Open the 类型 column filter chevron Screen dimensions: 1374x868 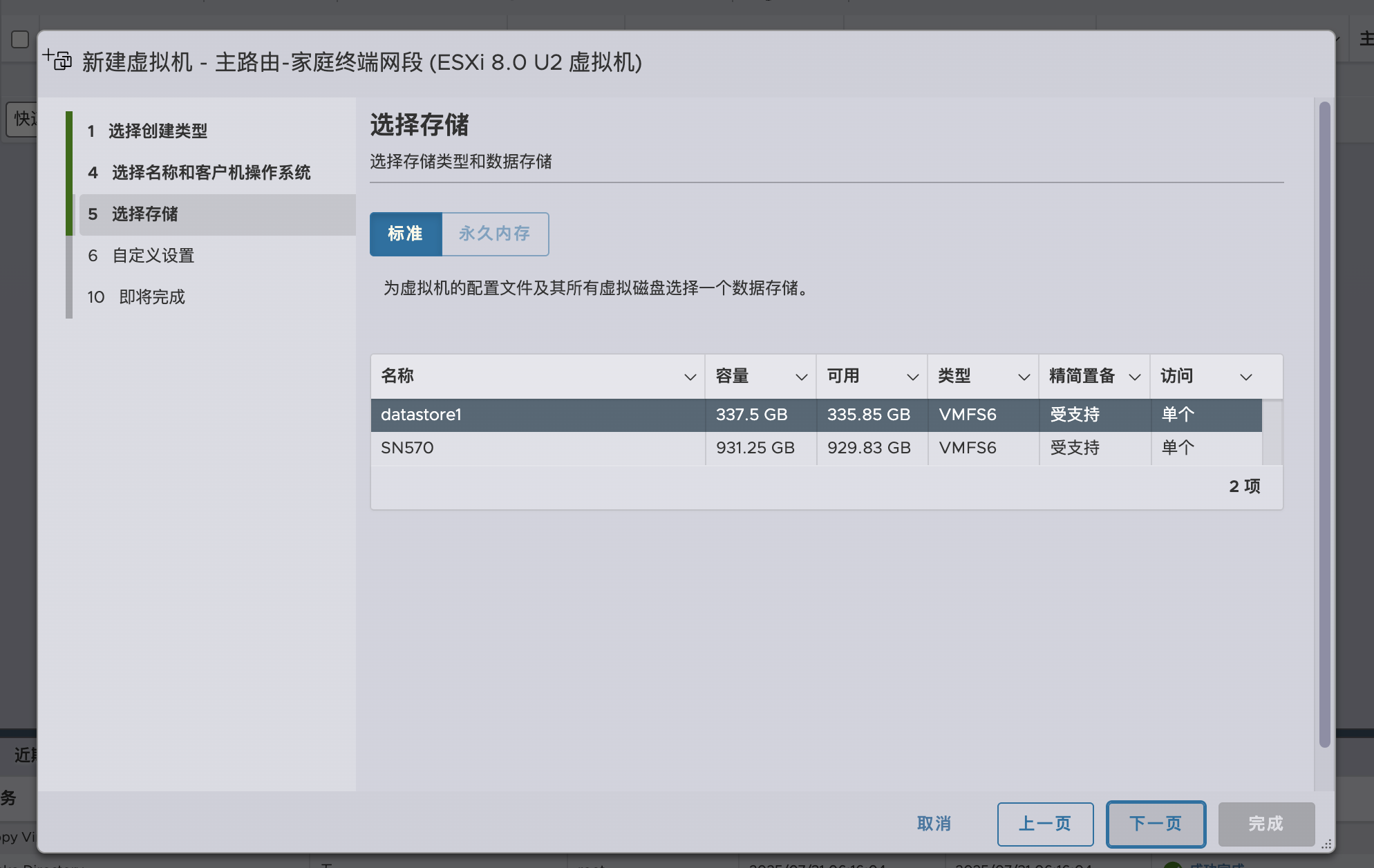1024,377
